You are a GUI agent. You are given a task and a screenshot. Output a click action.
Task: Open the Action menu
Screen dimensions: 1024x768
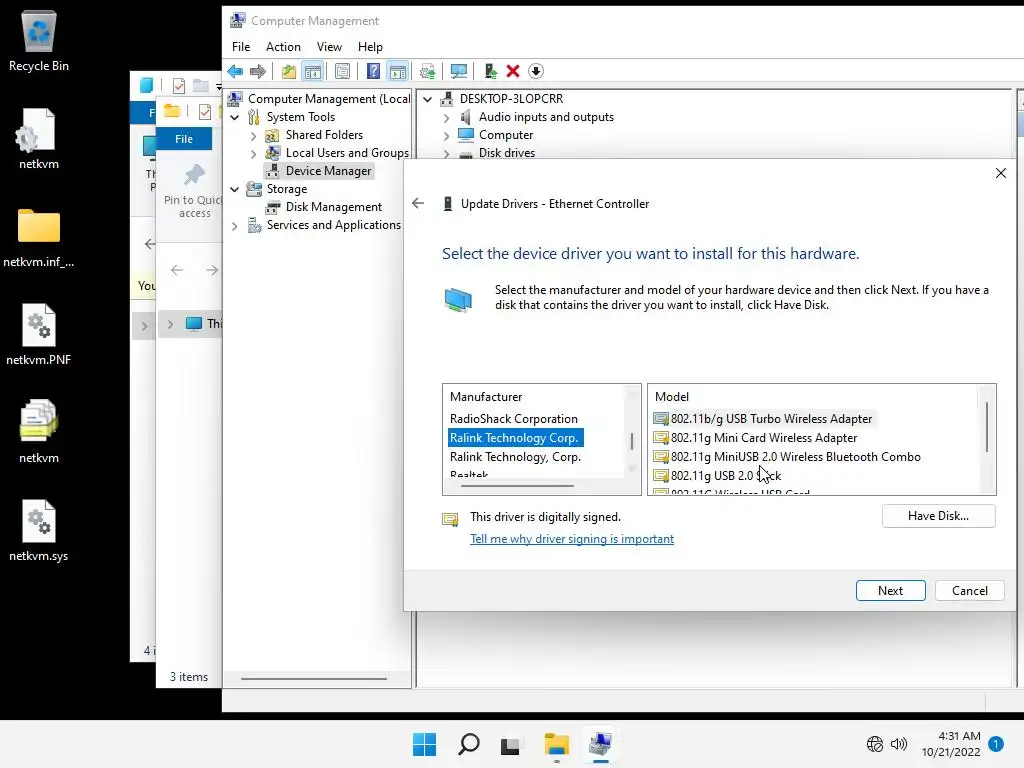(x=283, y=47)
